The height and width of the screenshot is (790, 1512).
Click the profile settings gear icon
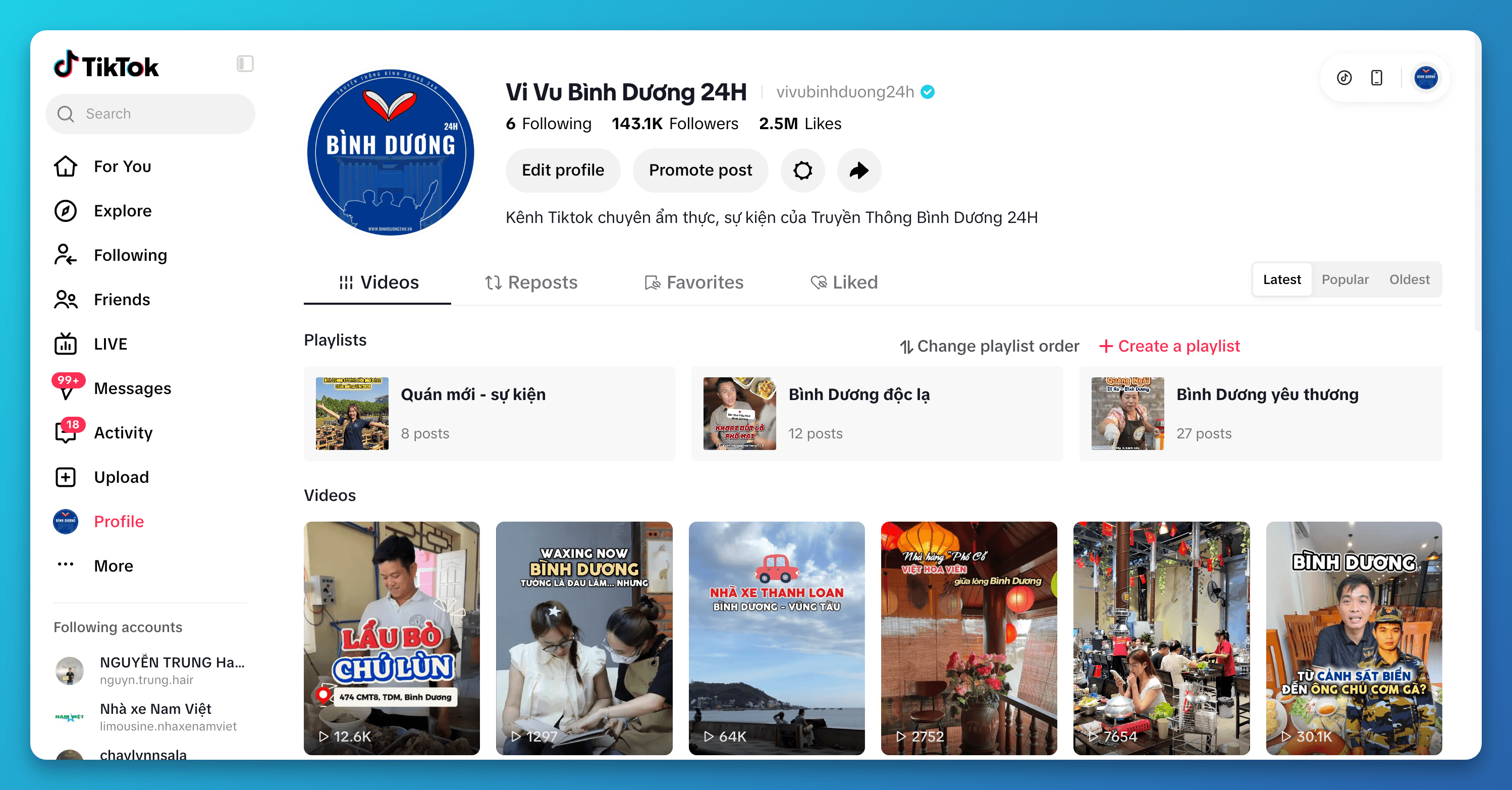tap(802, 170)
